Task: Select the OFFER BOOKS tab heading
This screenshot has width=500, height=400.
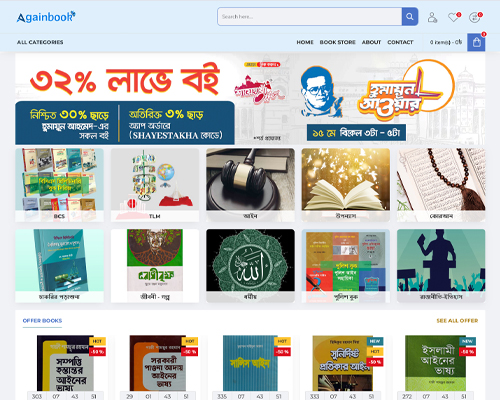Action: 42,321
